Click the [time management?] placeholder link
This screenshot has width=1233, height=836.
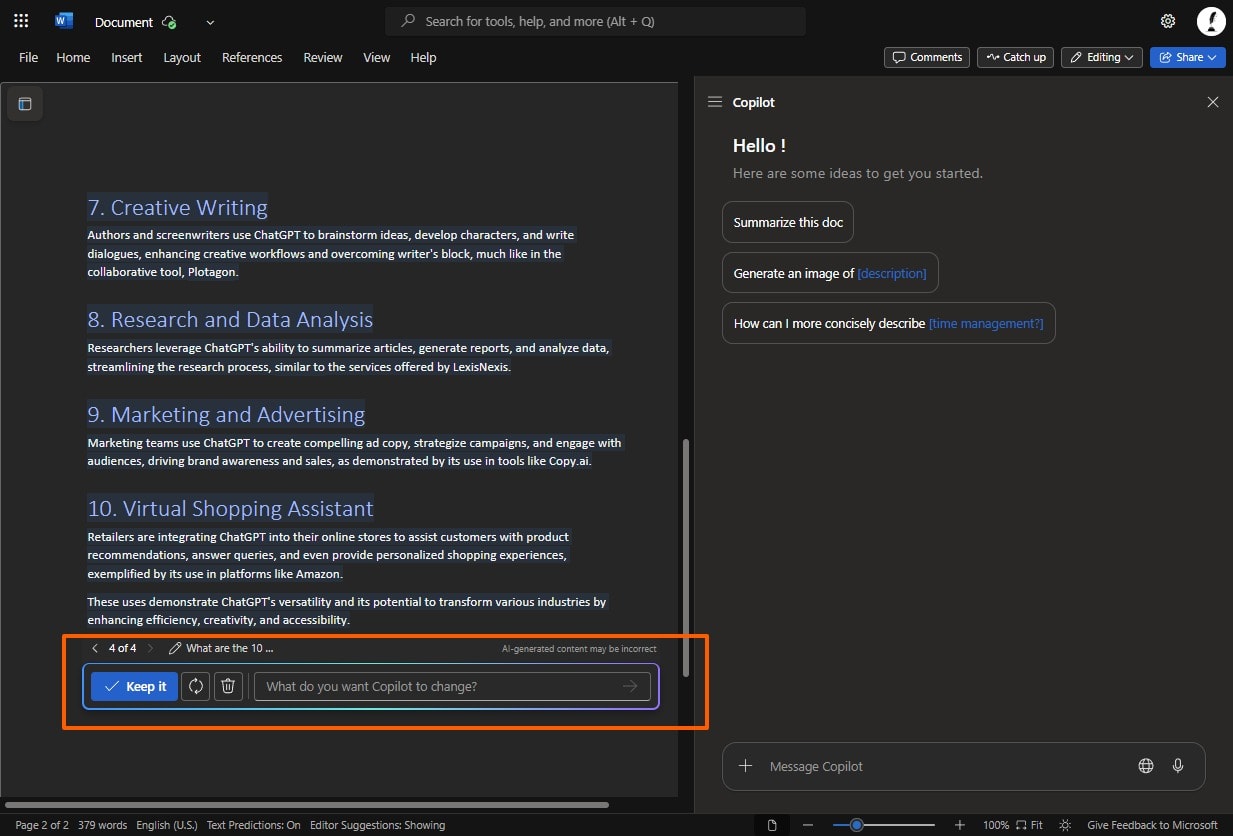click(986, 323)
